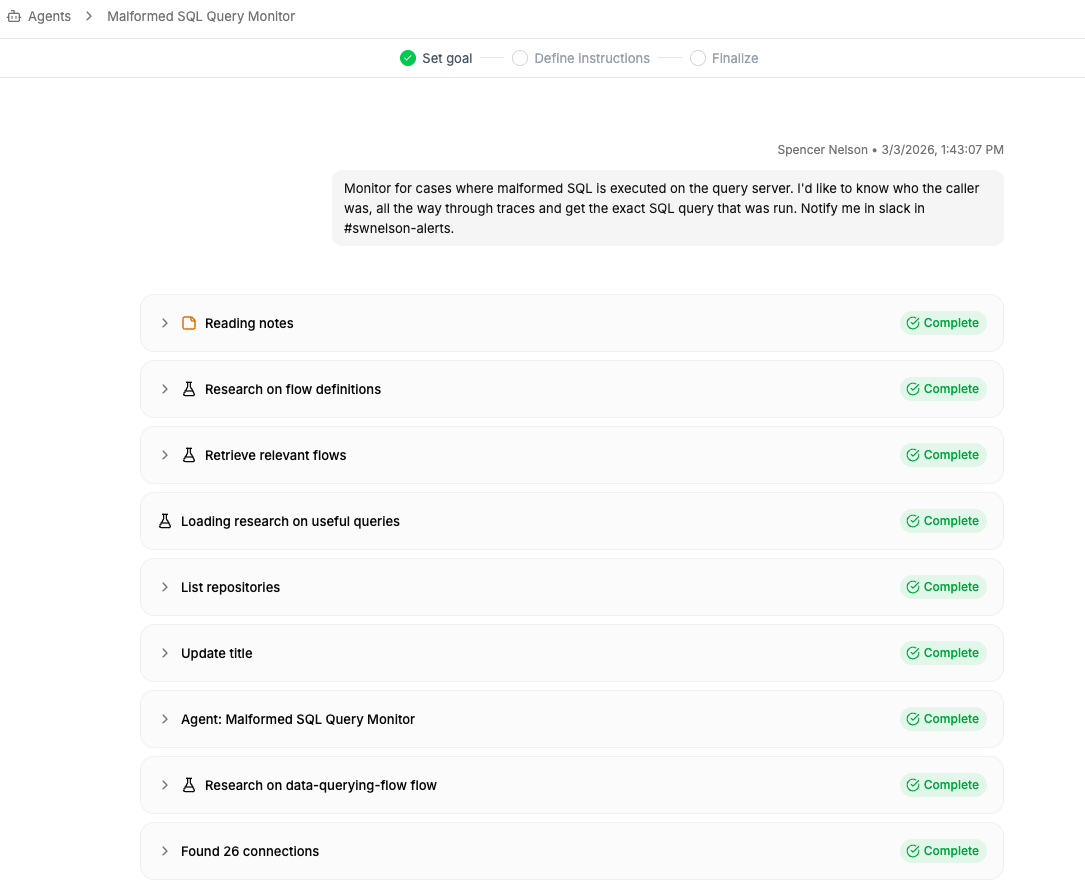Click flask icon by Research on data-querying-flow flow

click(189, 785)
